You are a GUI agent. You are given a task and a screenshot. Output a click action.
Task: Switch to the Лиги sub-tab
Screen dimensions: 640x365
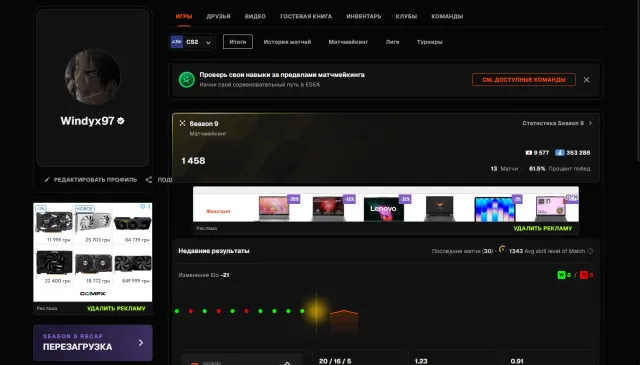(x=392, y=42)
